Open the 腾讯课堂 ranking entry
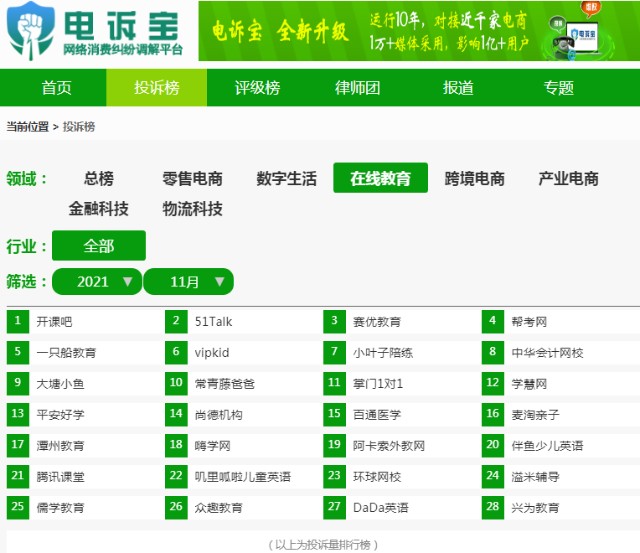640x553 pixels. click(60, 477)
